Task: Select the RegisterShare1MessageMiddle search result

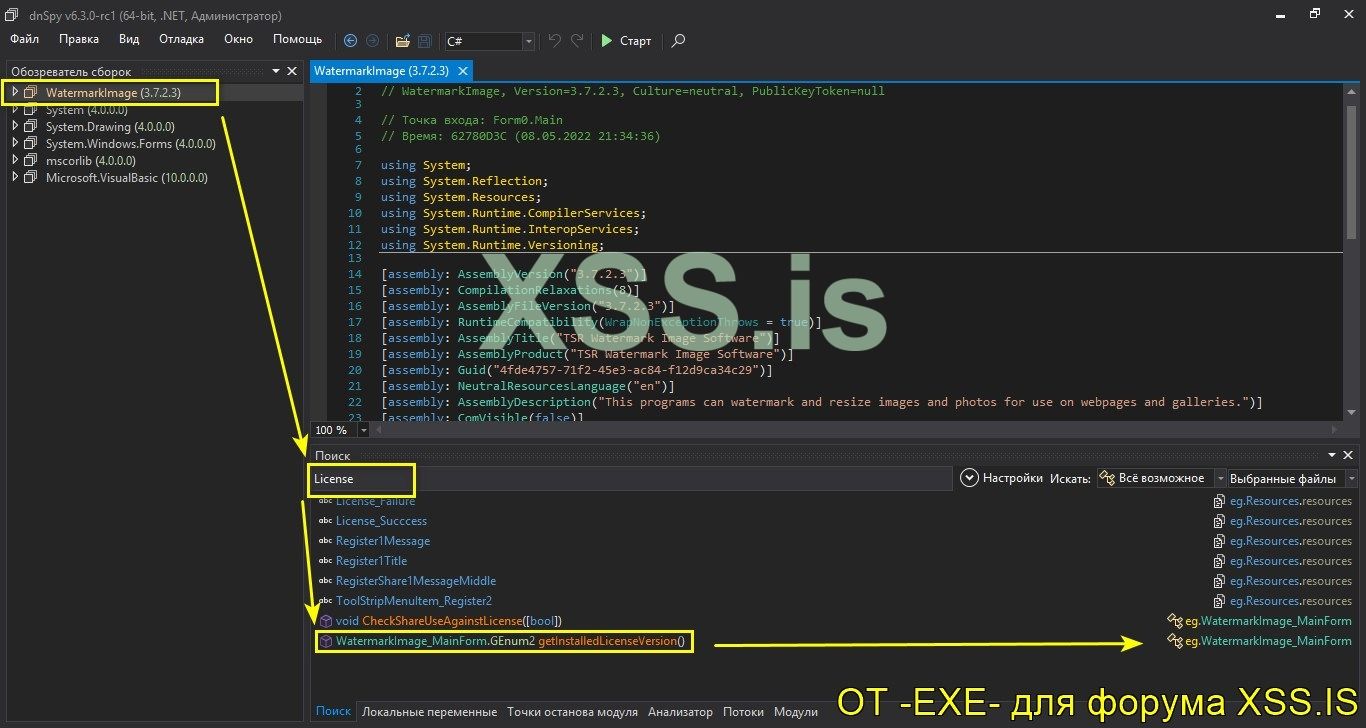Action: tap(416, 581)
